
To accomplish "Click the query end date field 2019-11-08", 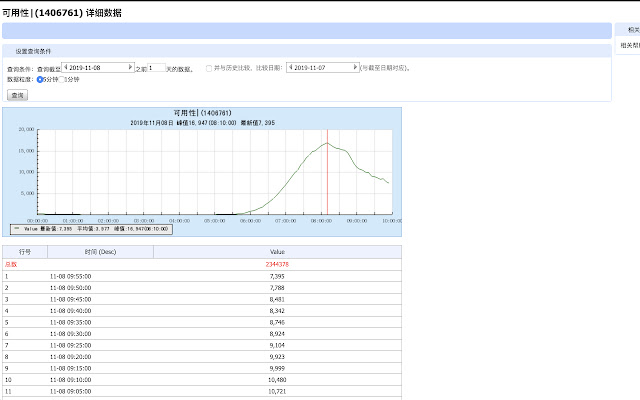I will pos(98,67).
